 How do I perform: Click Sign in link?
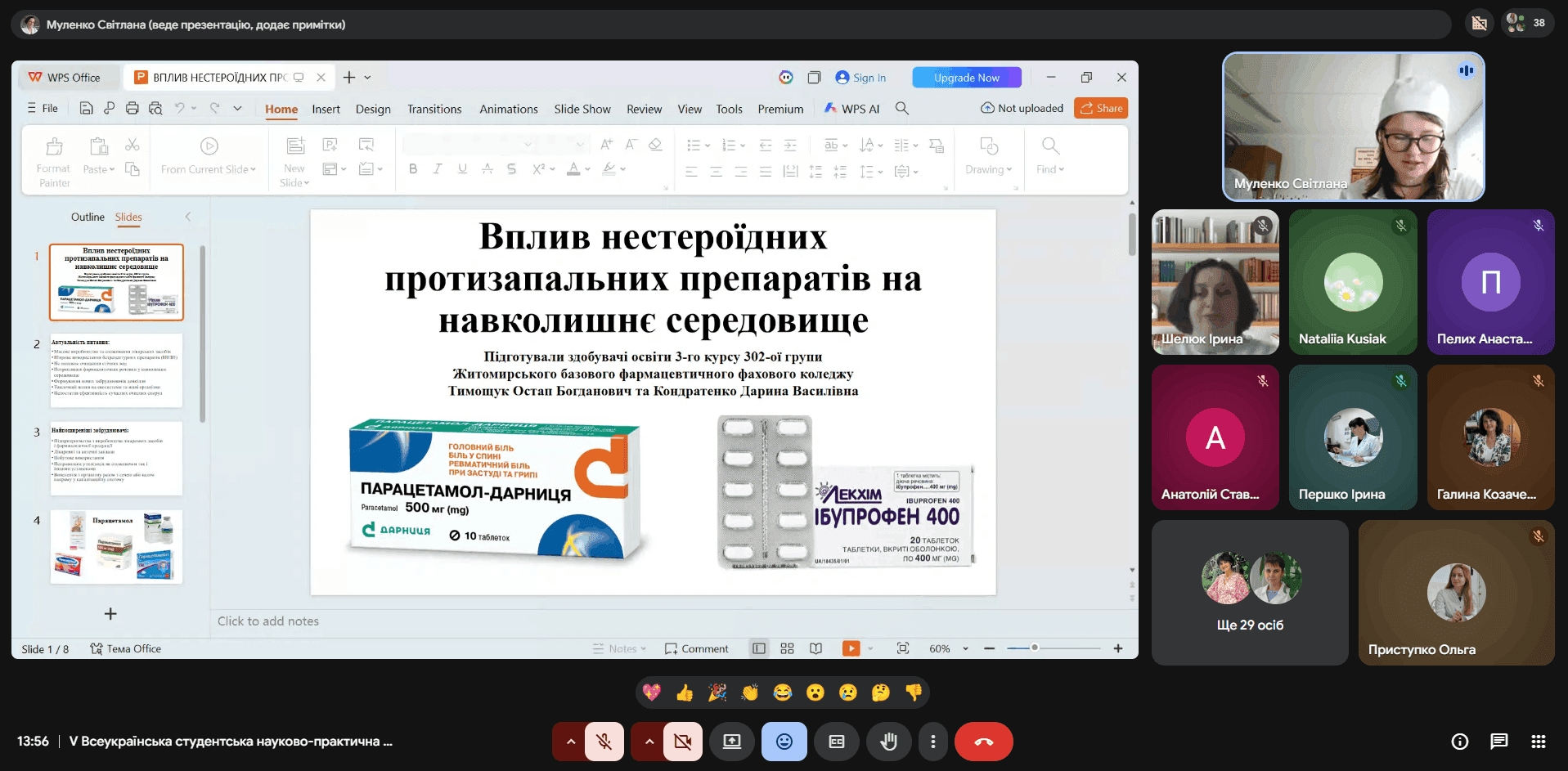(x=861, y=78)
